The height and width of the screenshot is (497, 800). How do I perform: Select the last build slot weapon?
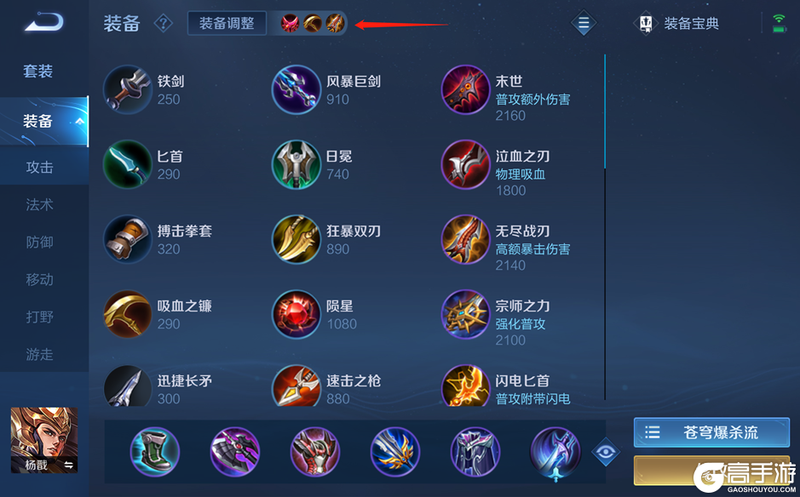point(556,453)
